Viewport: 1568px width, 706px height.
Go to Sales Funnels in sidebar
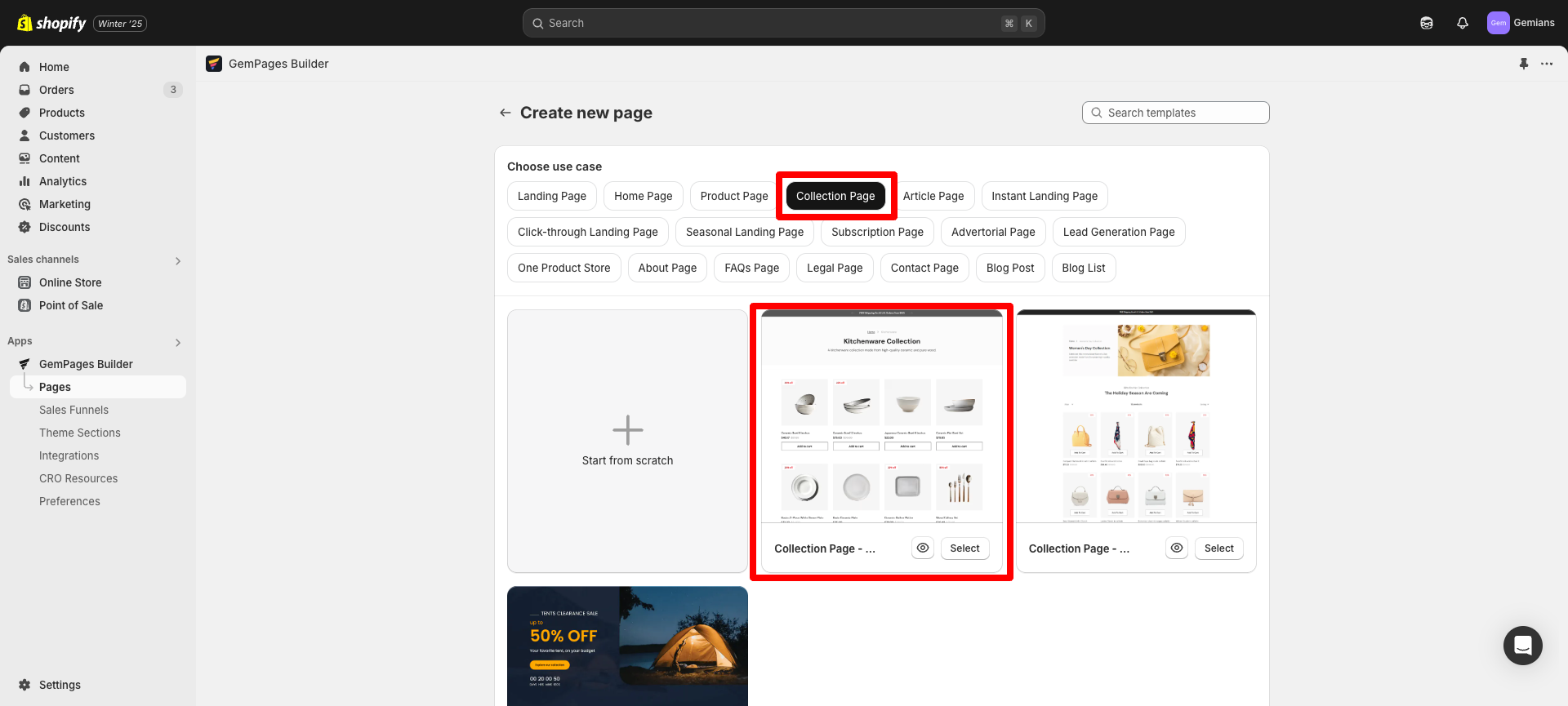73,410
